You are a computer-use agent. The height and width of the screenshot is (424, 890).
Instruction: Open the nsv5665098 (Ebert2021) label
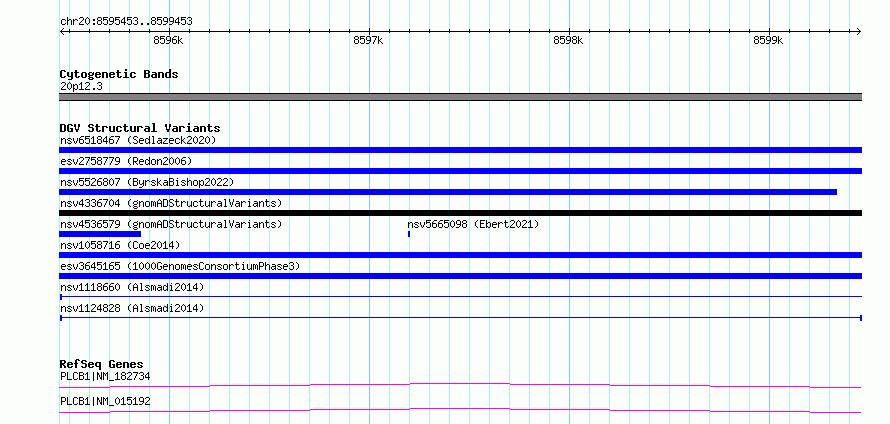point(473,224)
